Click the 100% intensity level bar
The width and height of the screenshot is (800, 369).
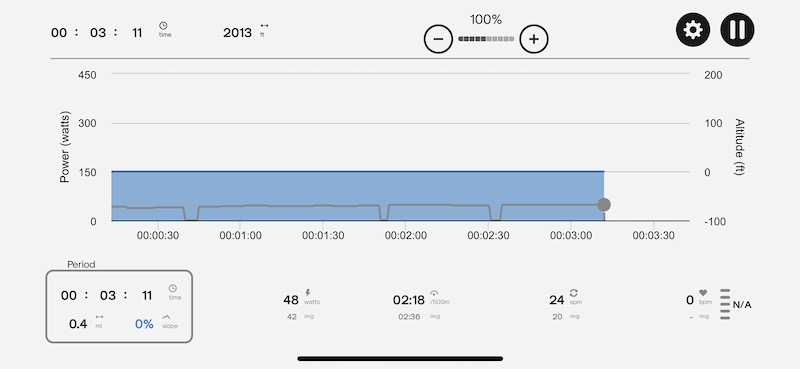click(x=486, y=39)
